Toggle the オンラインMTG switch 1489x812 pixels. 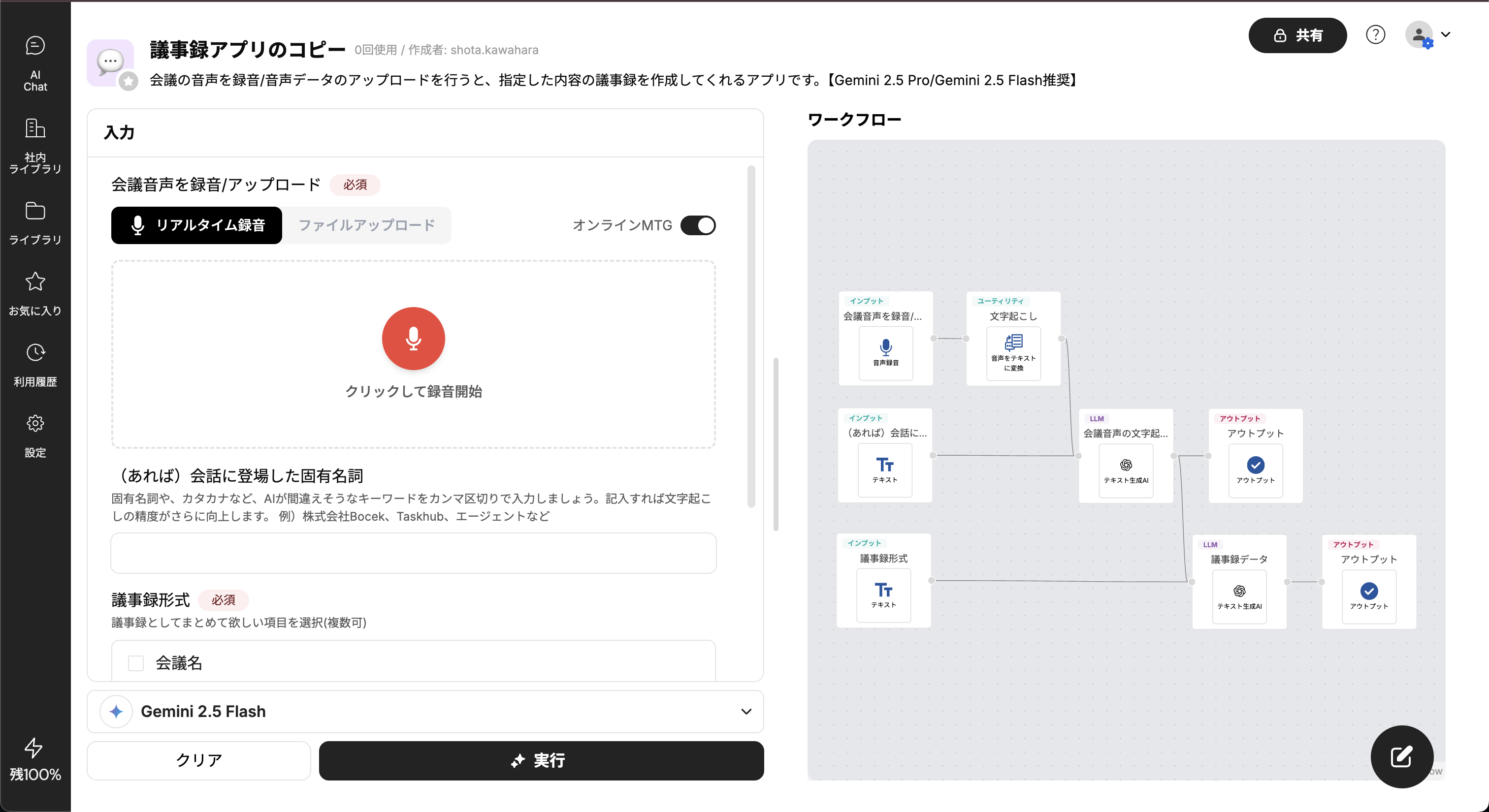698,225
